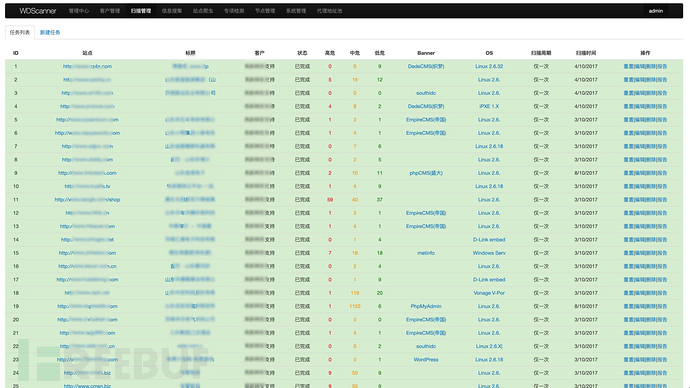This screenshot has width=690, height=388.
Task: Click Linux 2.6.32 OS link
Action: point(489,66)
